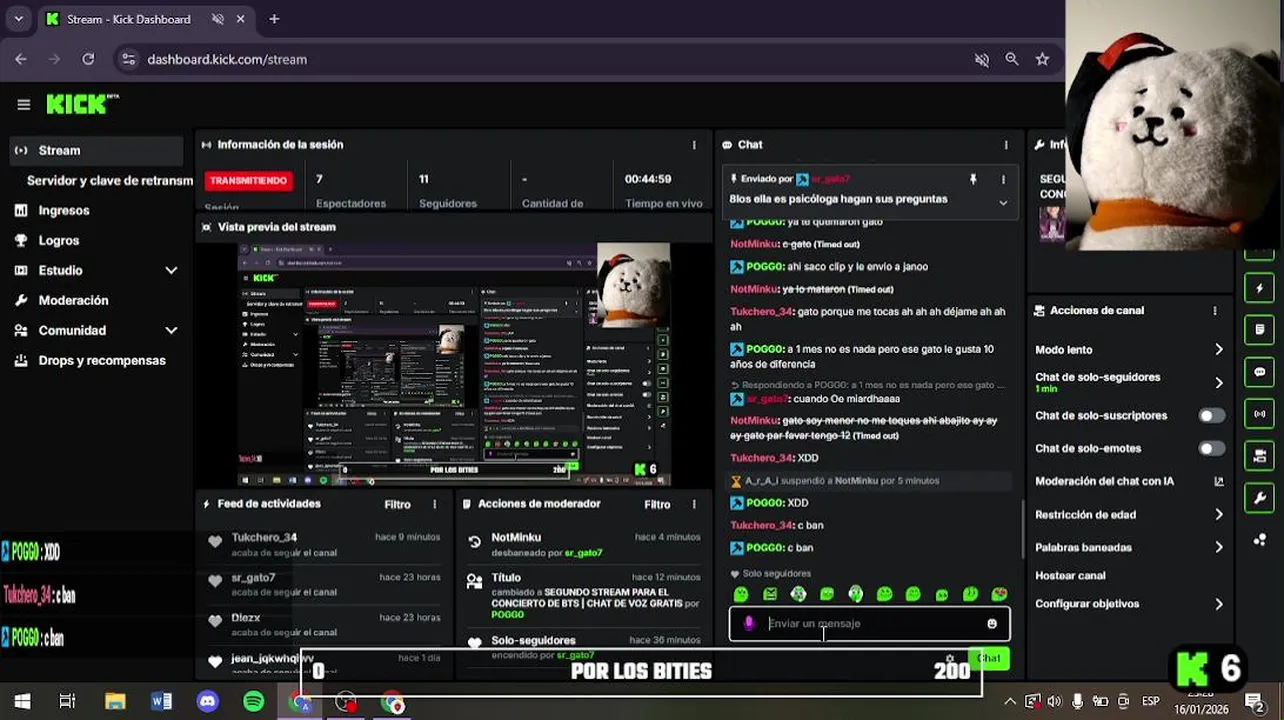Select Stream in the sidebar

96,150
